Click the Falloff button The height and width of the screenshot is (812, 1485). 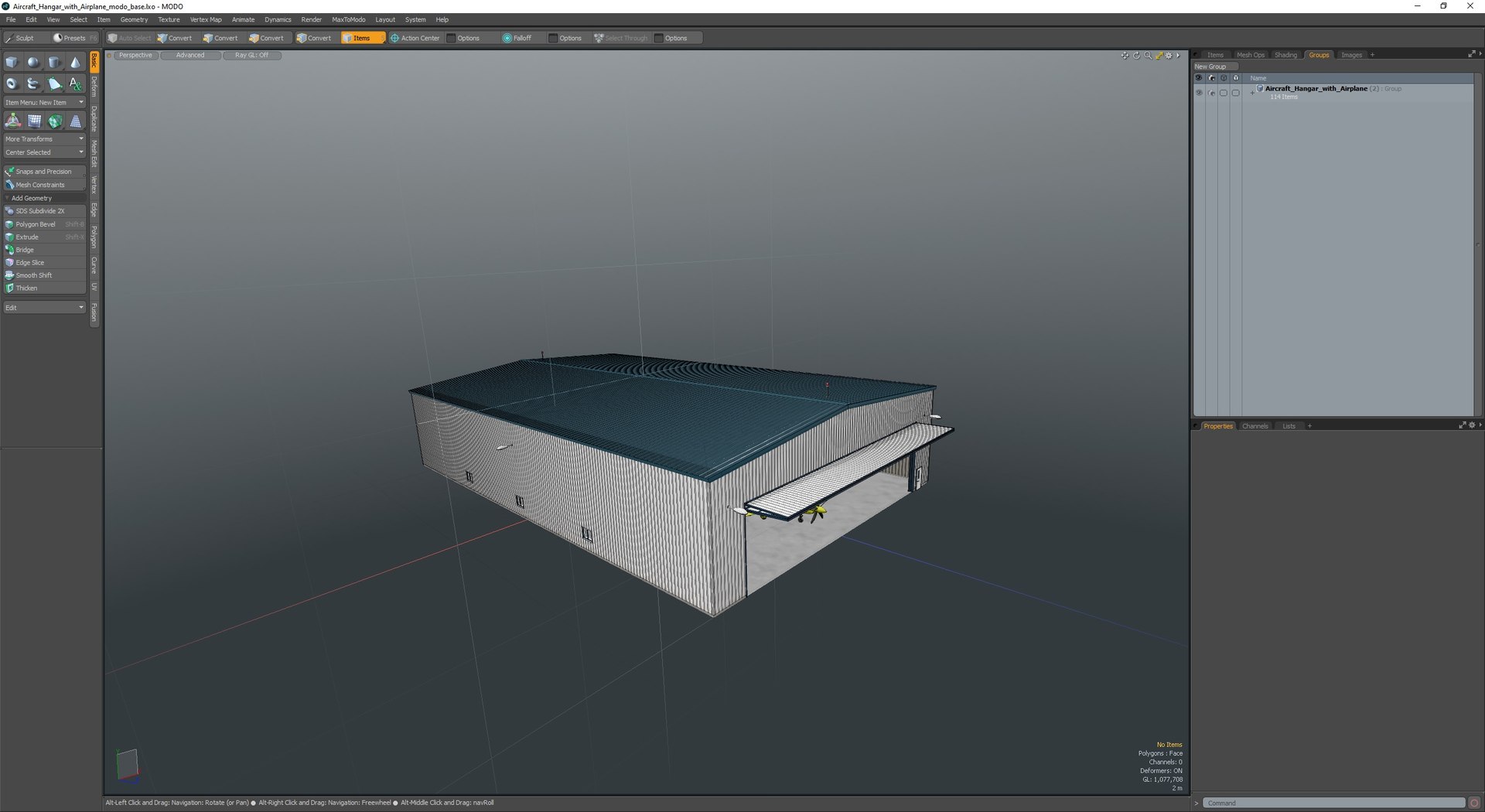coord(517,38)
